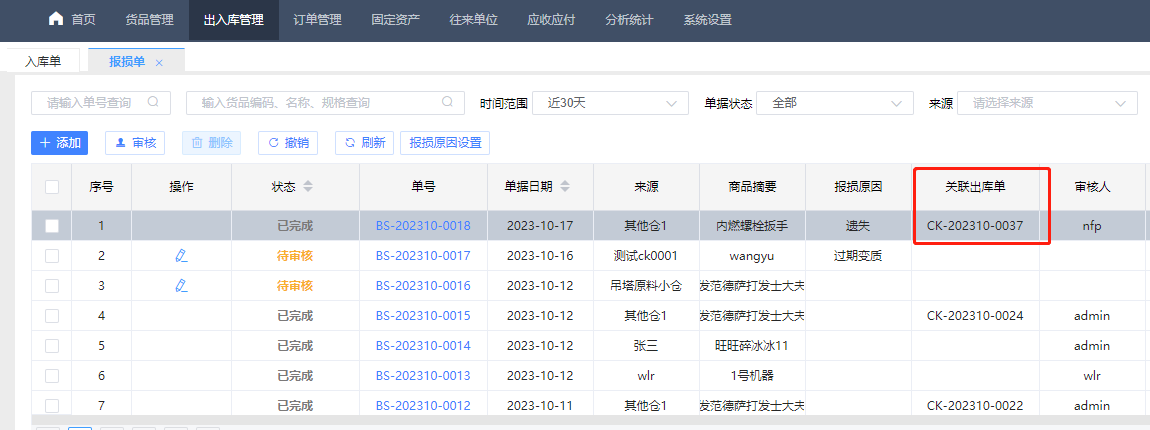This screenshot has height=430, width=1150.
Task: Click cell CK-202310-0022
Action: [x=975, y=406]
